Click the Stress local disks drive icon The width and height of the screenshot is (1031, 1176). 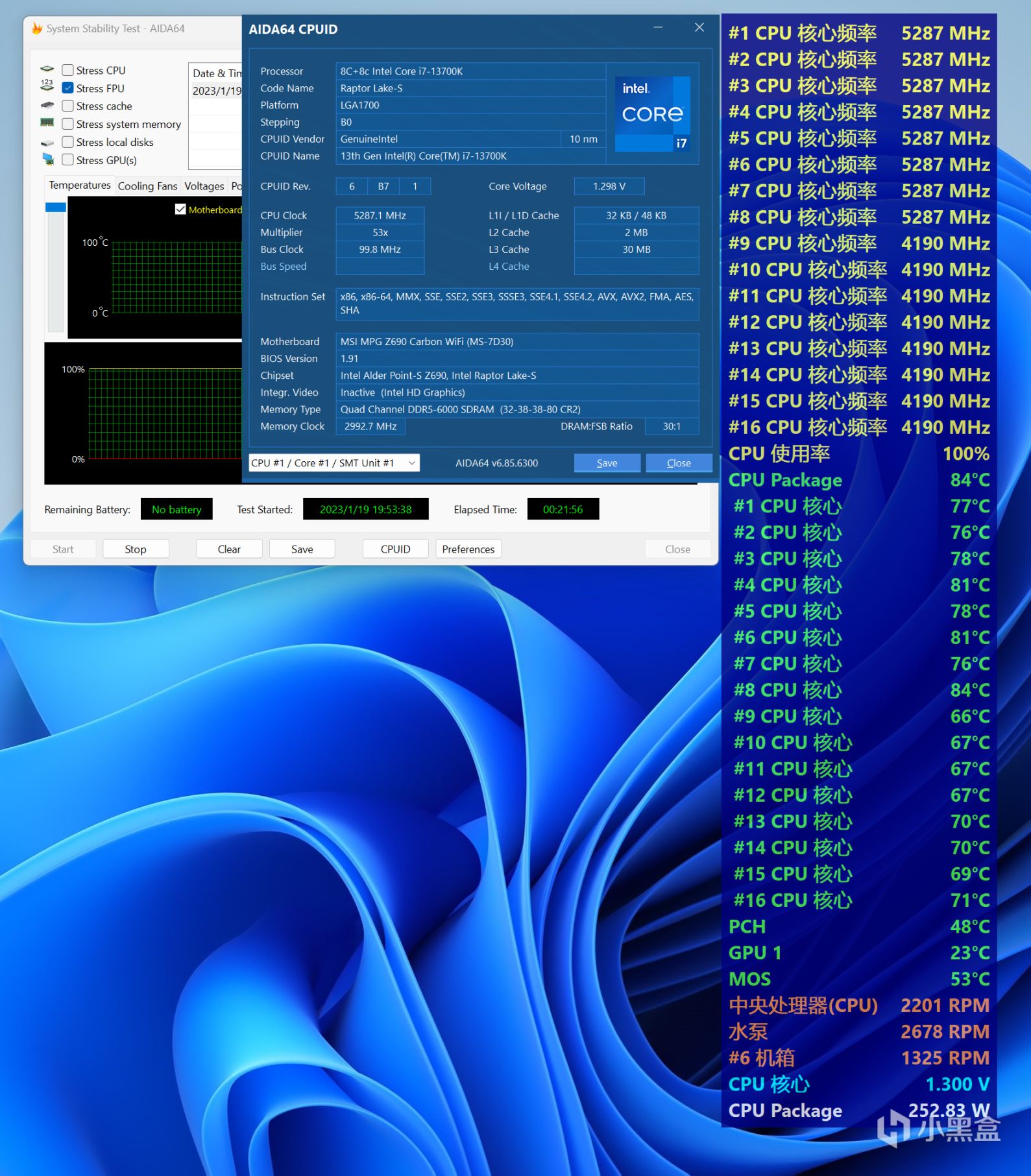tap(47, 142)
